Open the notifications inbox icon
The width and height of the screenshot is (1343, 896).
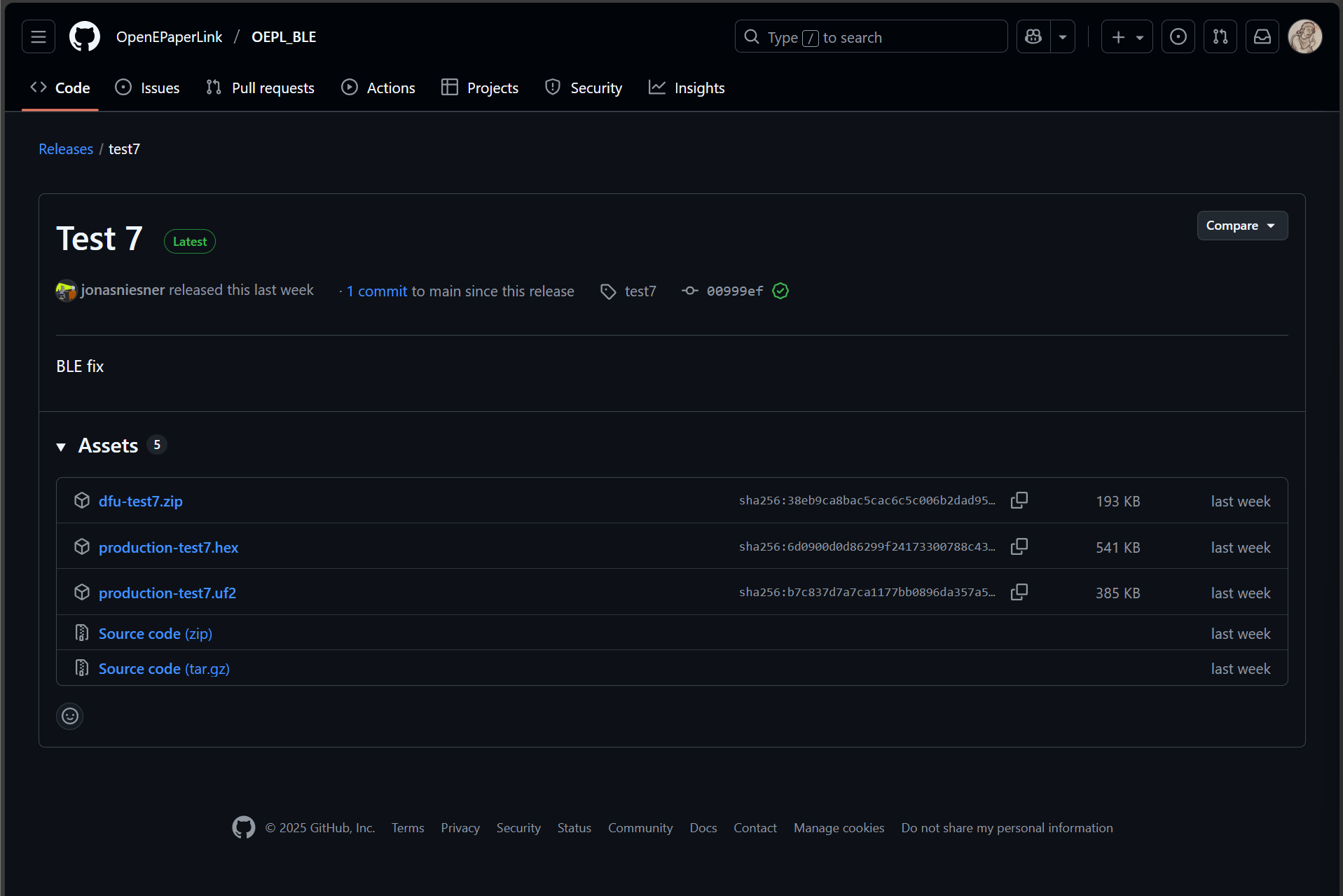click(1262, 37)
